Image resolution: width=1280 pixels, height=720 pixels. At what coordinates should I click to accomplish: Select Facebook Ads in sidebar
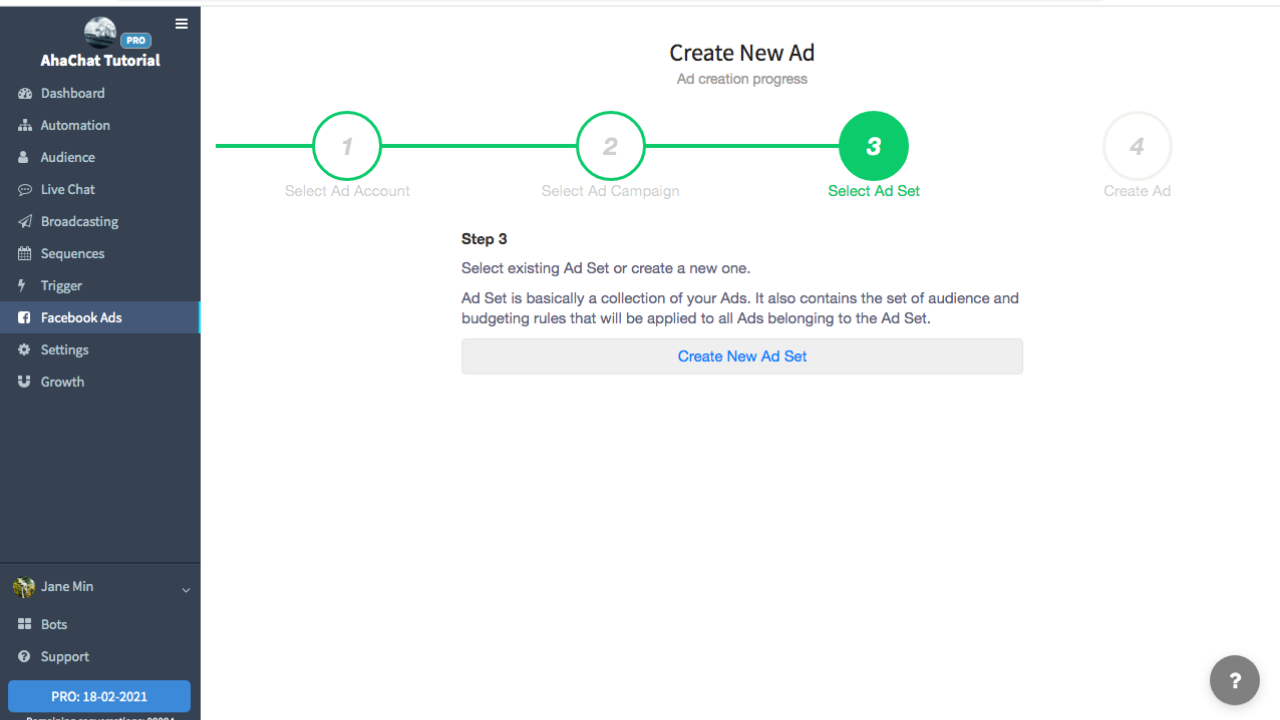[x=100, y=317]
